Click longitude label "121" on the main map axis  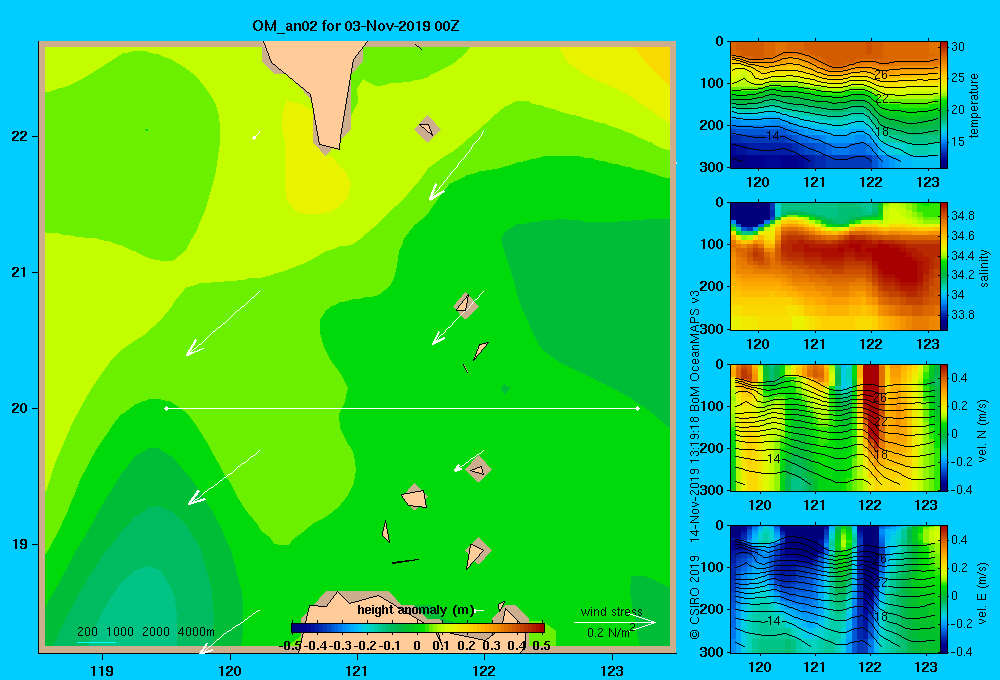(357, 670)
